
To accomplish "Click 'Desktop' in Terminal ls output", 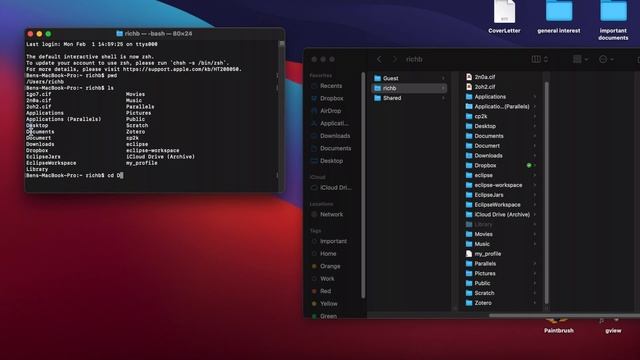I will pos(37,126).
